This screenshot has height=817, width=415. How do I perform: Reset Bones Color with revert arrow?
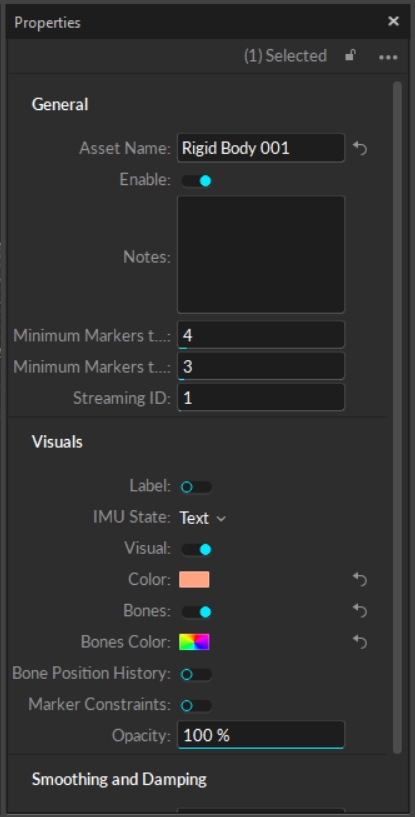[360, 642]
